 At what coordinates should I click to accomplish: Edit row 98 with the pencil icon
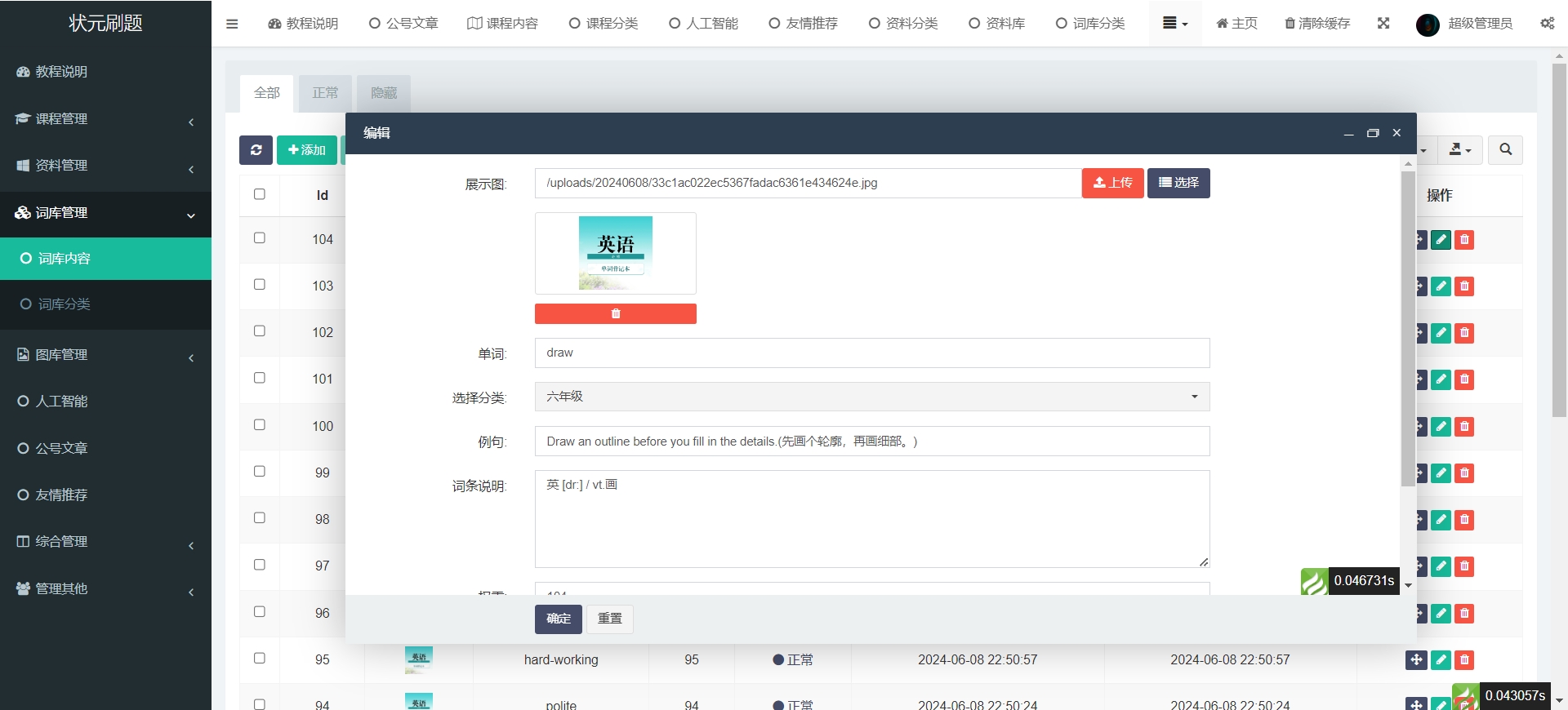[x=1441, y=520]
